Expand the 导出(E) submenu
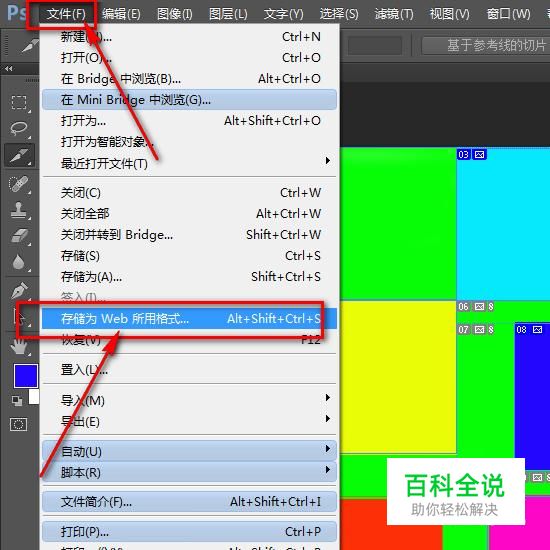The width and height of the screenshot is (550, 550). (189, 421)
